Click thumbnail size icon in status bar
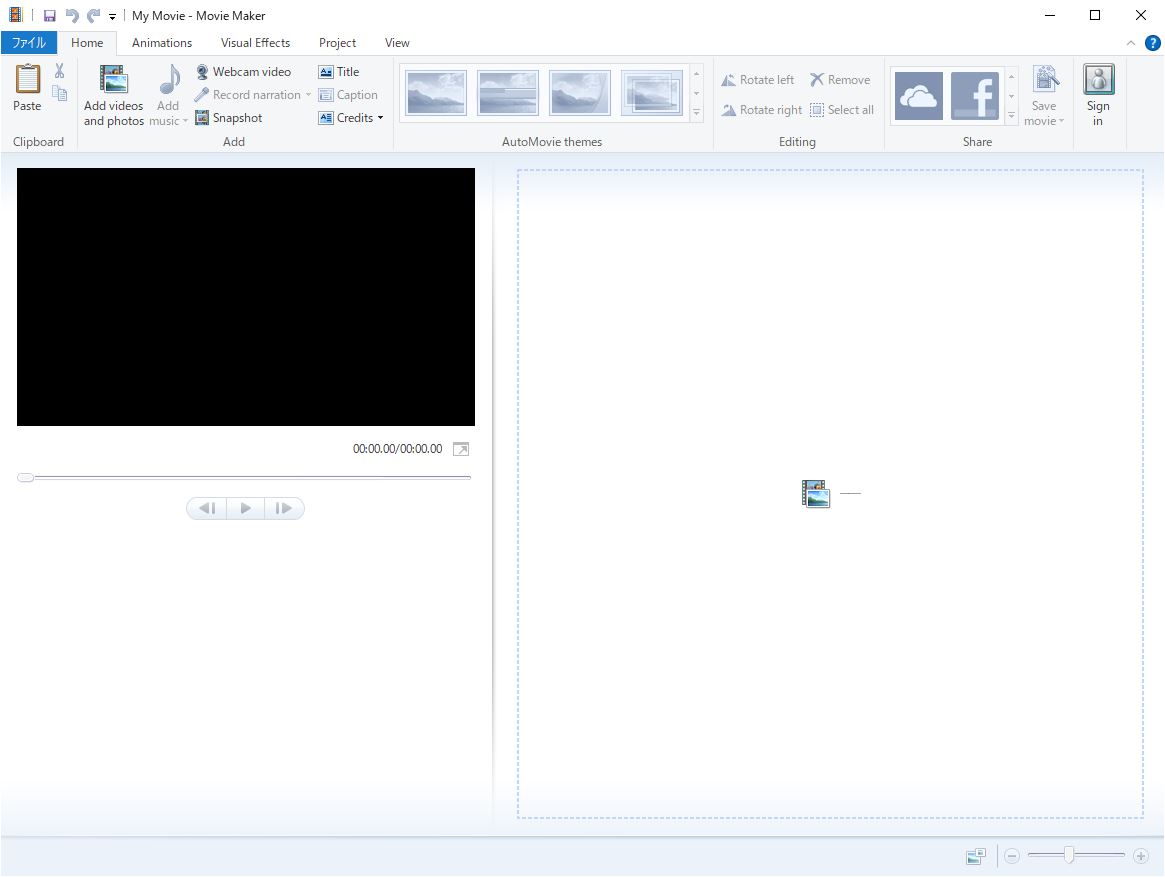The height and width of the screenshot is (877, 1165). pos(976,856)
